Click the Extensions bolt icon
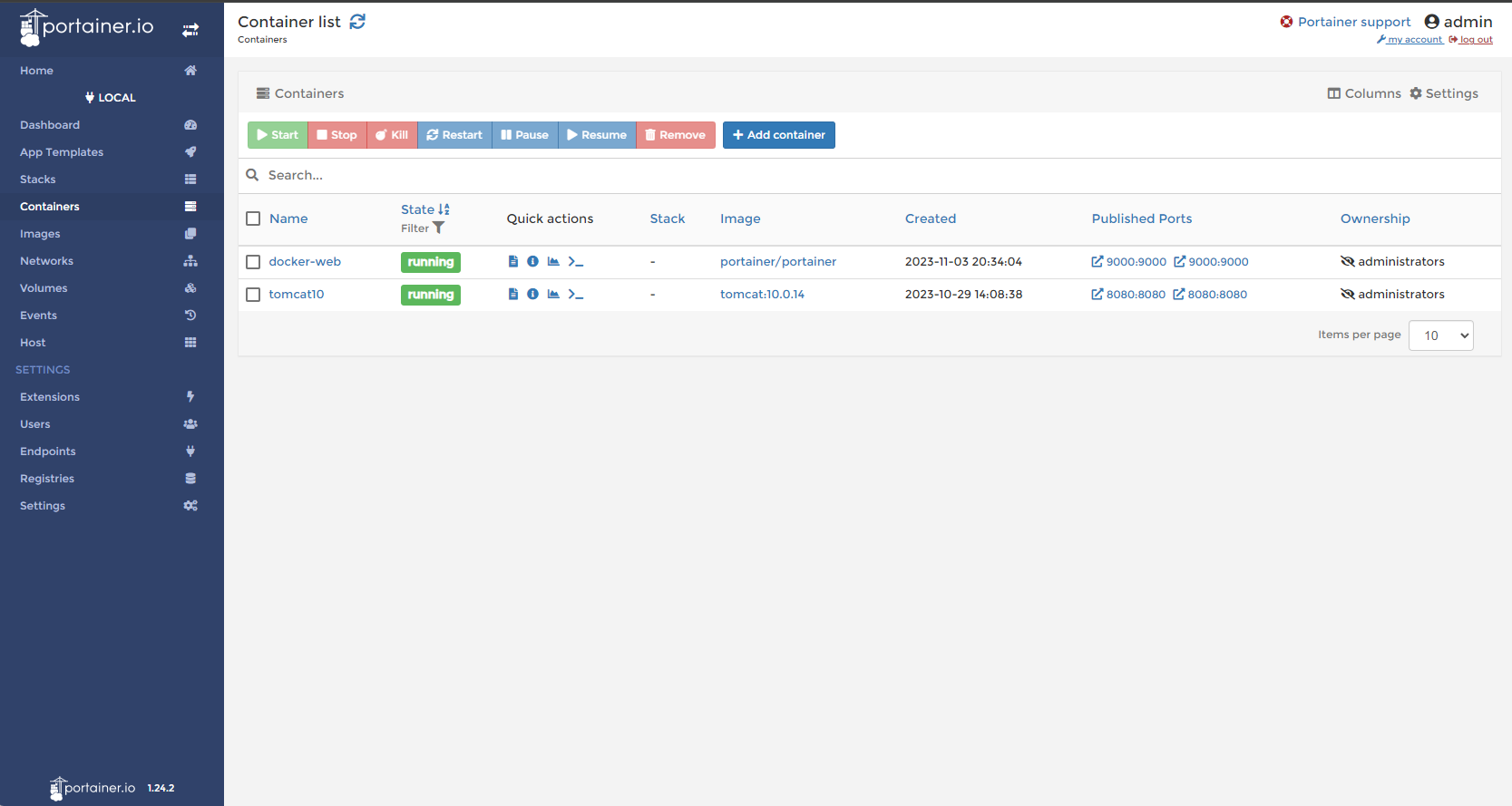 (x=190, y=397)
